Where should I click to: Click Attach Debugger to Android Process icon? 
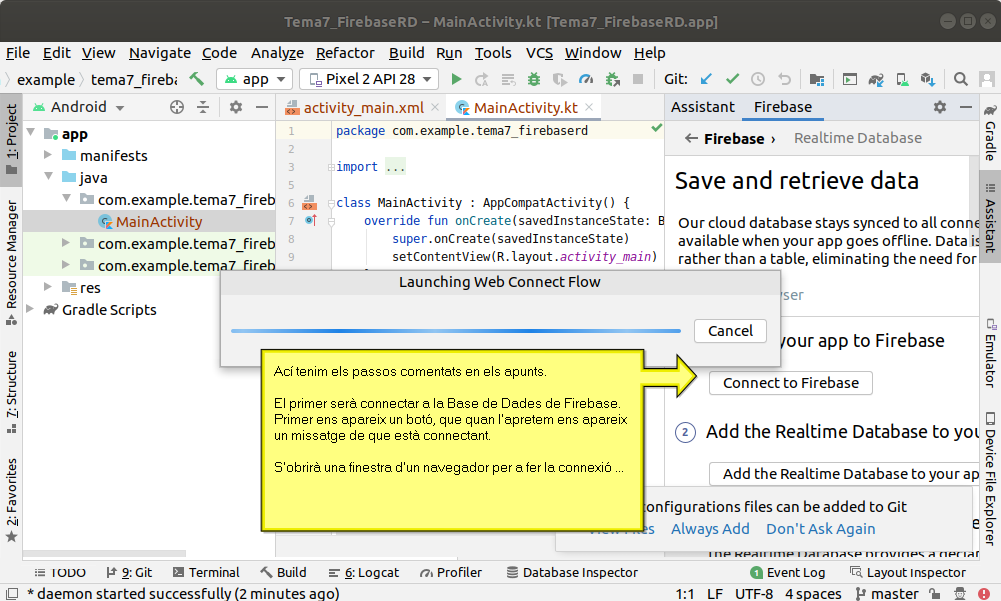pyautogui.click(x=612, y=79)
